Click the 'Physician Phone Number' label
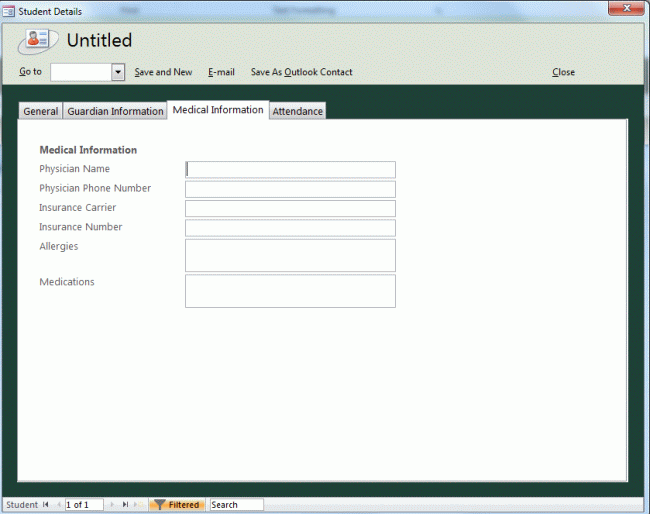 coord(95,188)
